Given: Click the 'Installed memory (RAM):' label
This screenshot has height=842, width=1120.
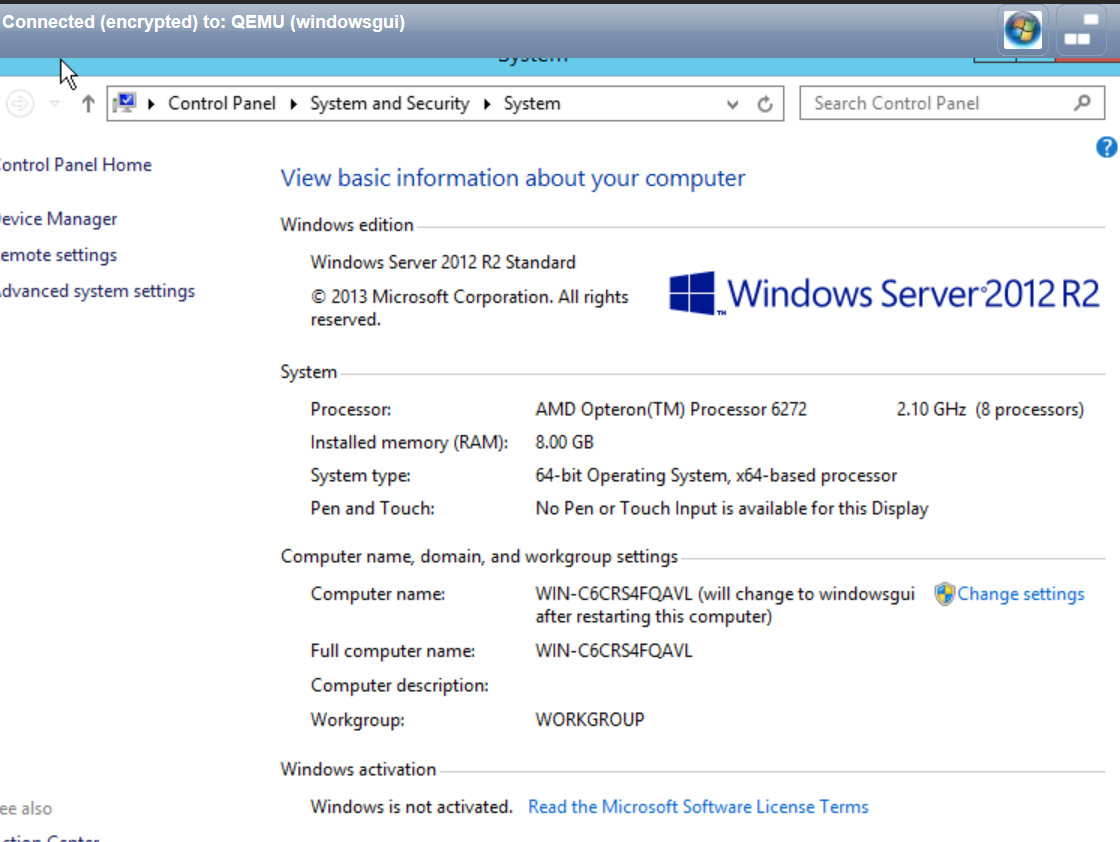Looking at the screenshot, I should 409,443.
